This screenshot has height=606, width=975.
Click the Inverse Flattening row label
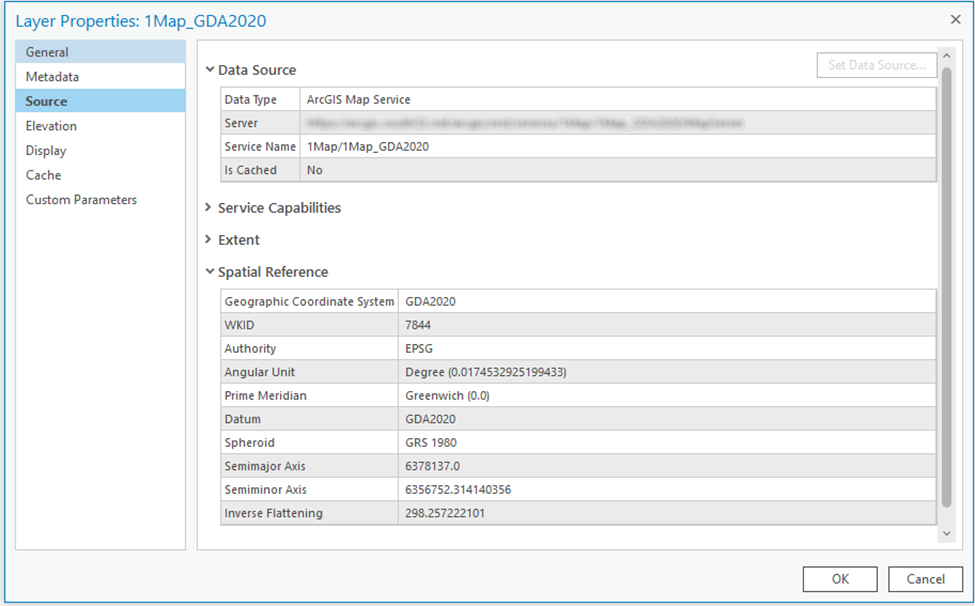(274, 513)
